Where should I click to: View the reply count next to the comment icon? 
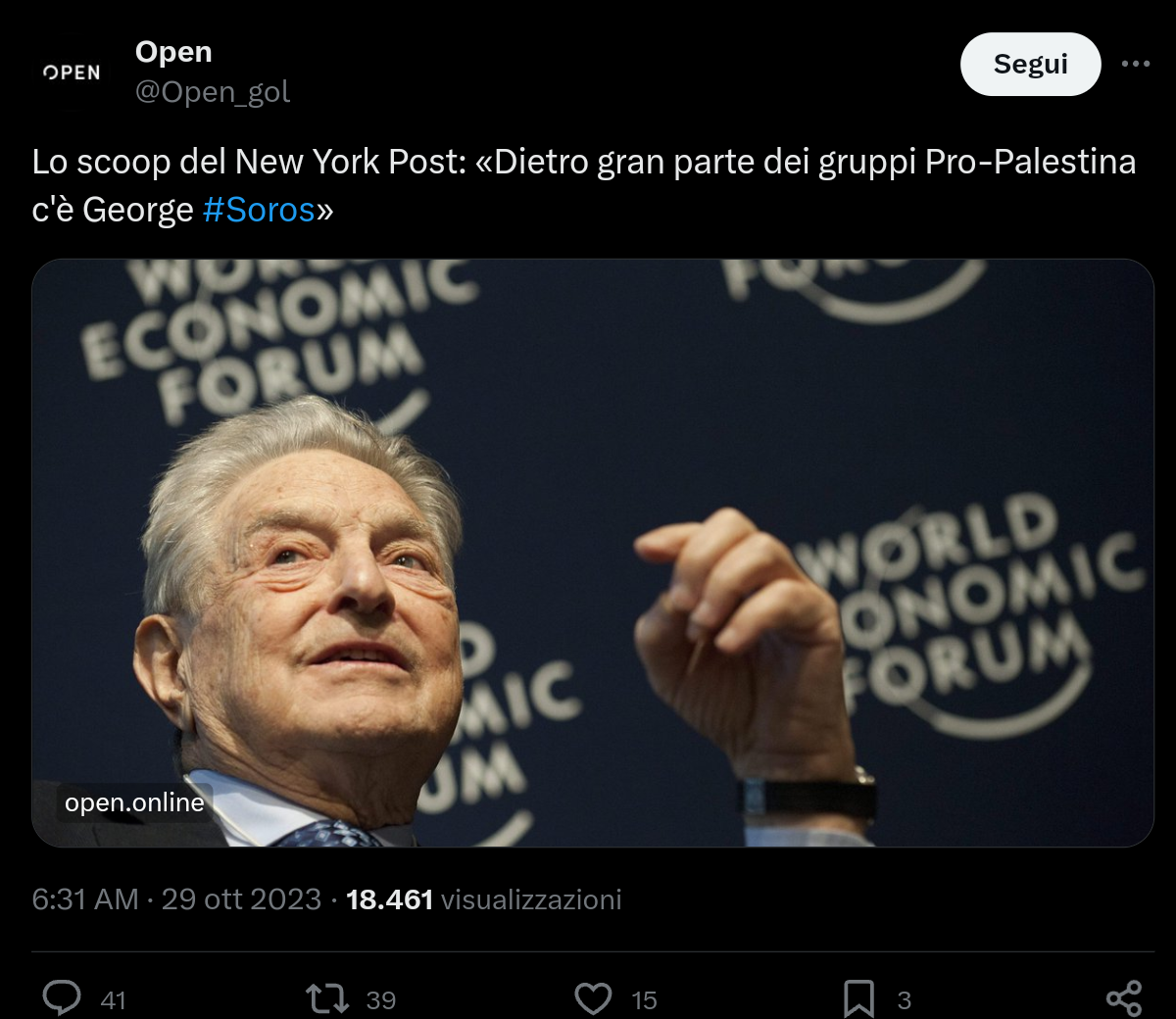(x=115, y=1001)
